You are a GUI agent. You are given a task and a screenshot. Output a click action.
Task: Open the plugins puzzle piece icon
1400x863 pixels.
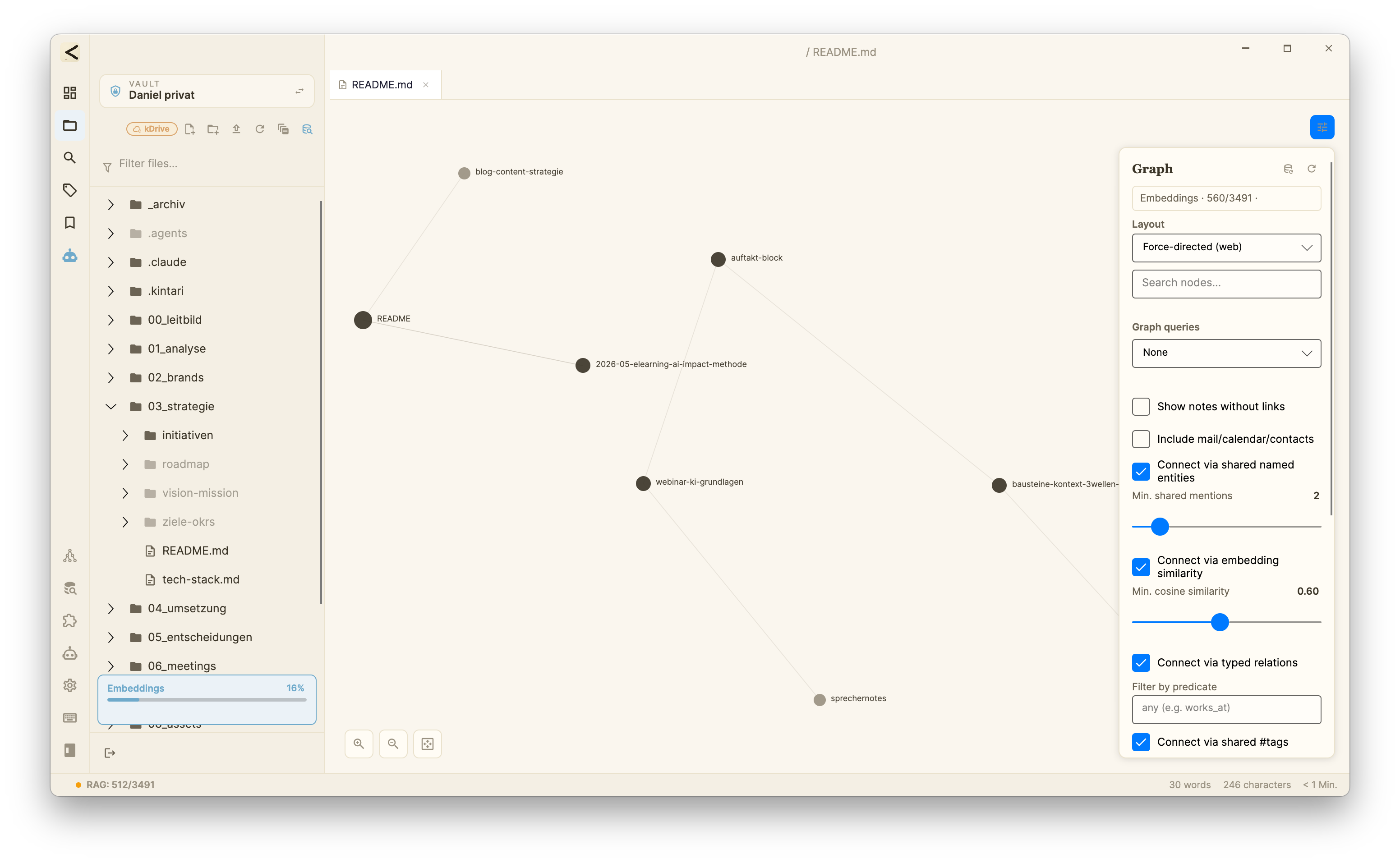(x=69, y=620)
